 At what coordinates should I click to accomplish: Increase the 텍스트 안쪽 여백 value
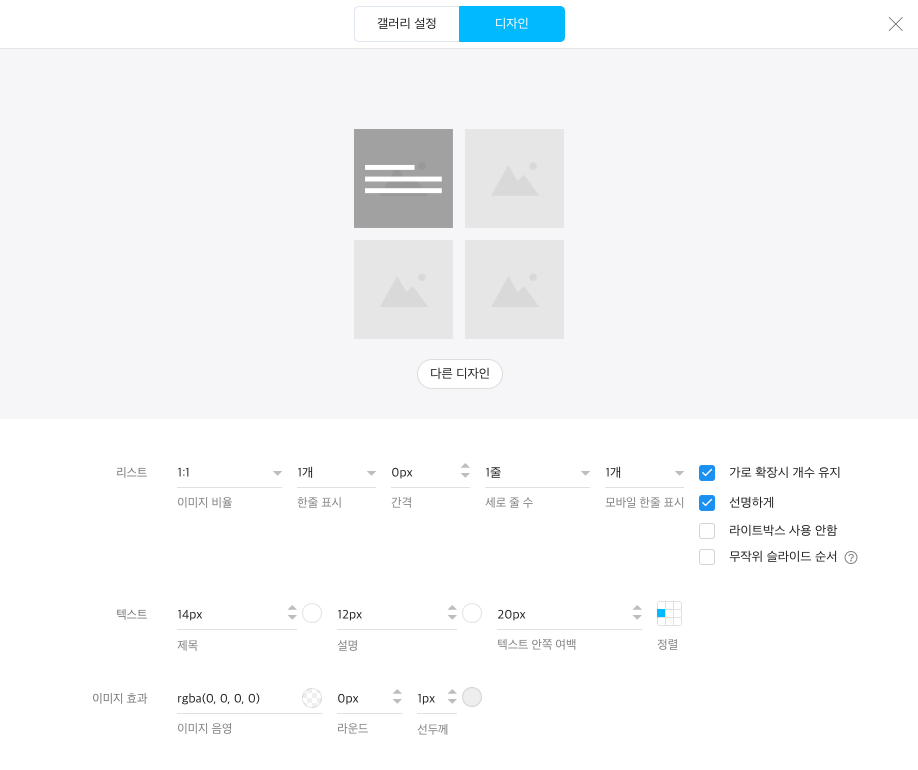point(637,608)
